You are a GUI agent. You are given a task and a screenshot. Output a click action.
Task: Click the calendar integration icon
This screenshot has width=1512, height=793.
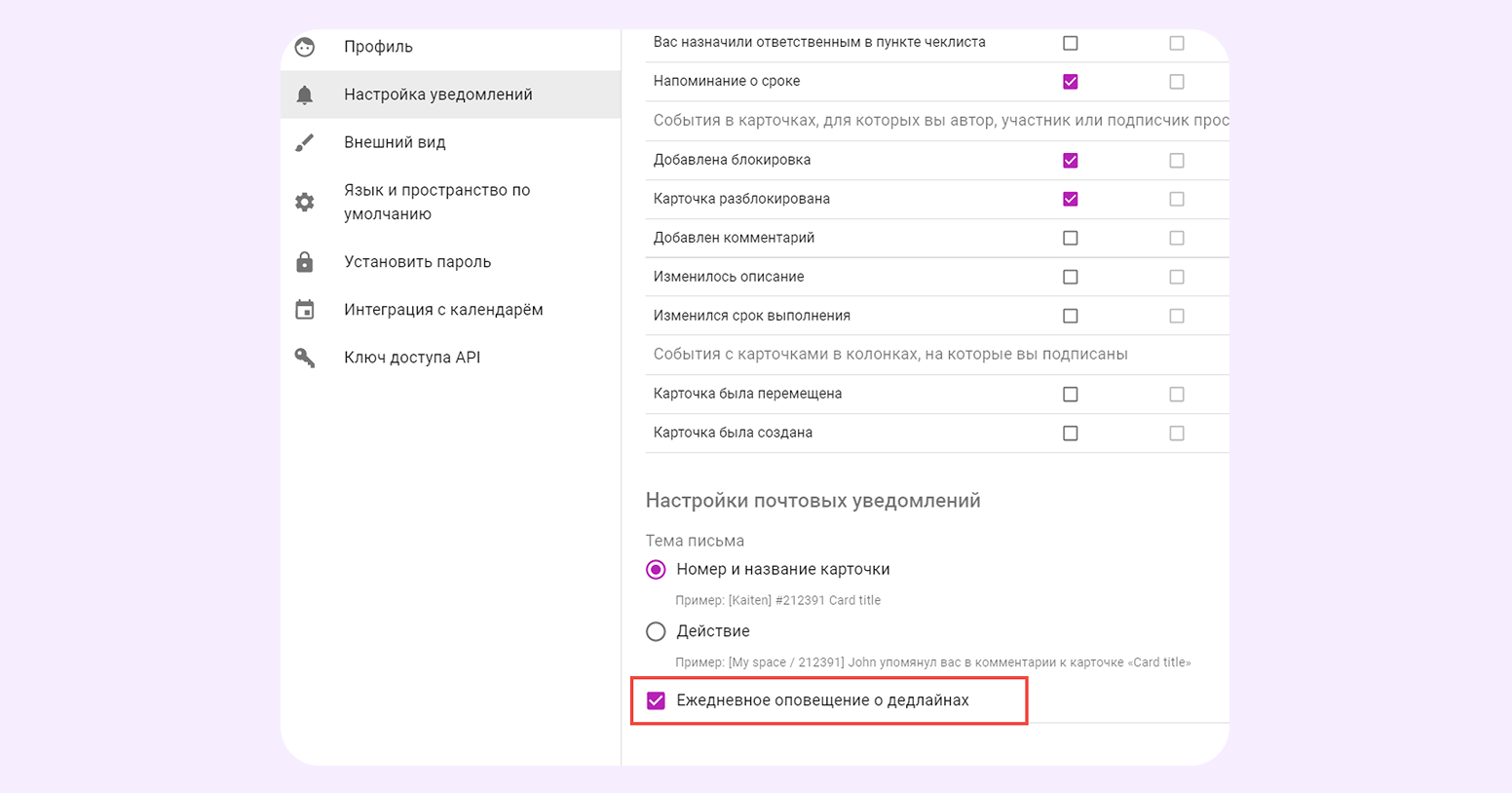tap(305, 310)
